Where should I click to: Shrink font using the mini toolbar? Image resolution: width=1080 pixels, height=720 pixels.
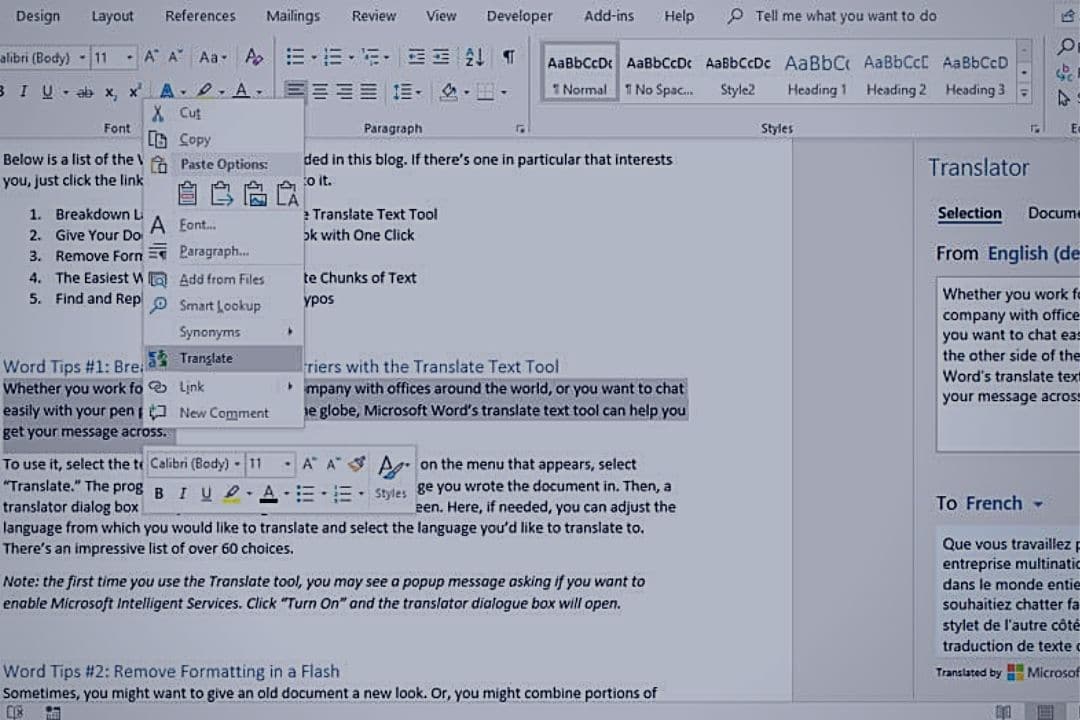(x=333, y=464)
